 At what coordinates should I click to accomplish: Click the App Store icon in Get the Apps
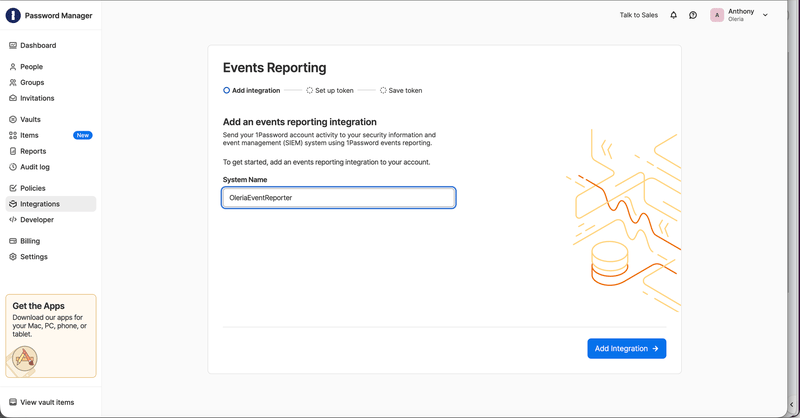click(24, 358)
